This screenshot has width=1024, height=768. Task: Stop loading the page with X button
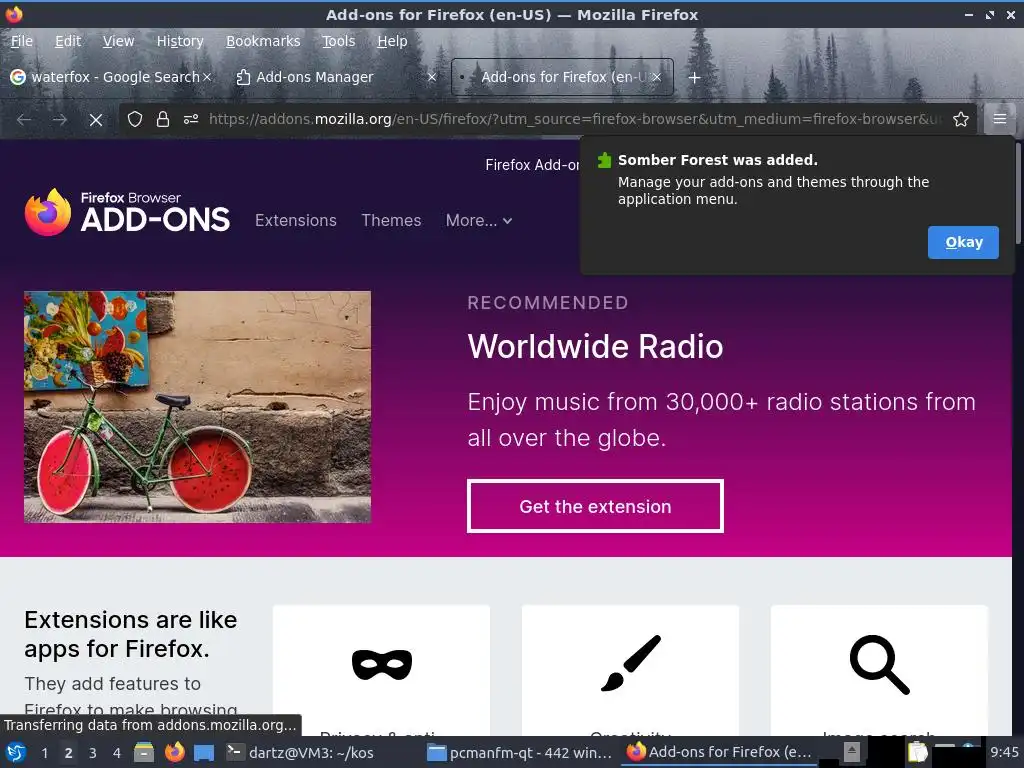coord(95,120)
